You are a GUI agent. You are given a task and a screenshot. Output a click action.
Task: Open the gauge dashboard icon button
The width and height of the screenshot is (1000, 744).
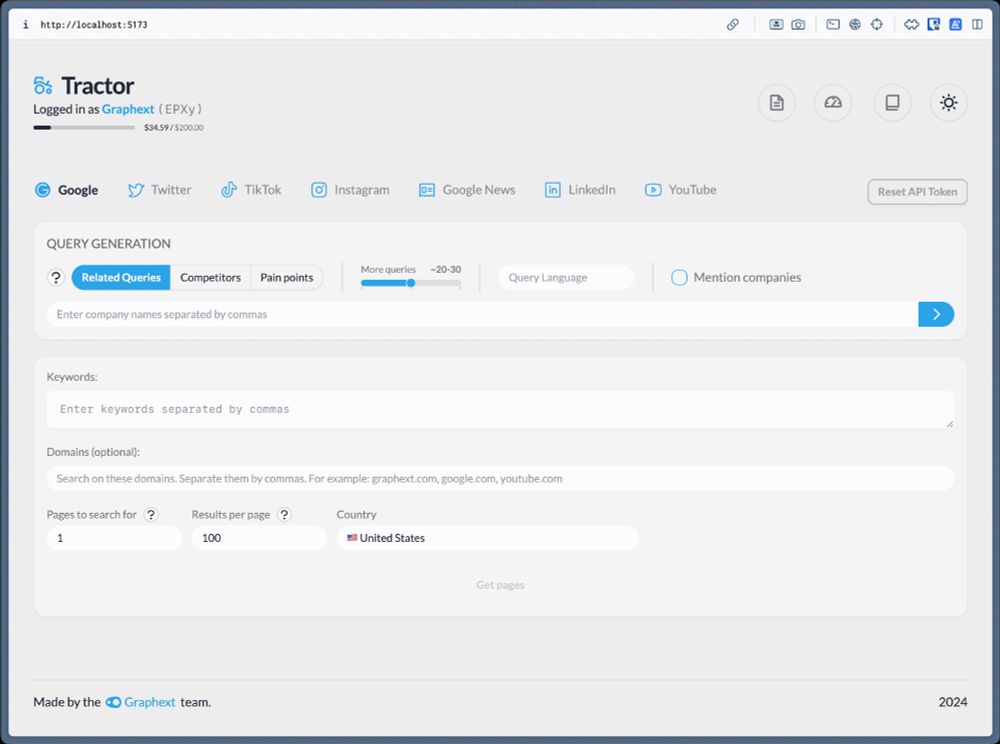[833, 102]
